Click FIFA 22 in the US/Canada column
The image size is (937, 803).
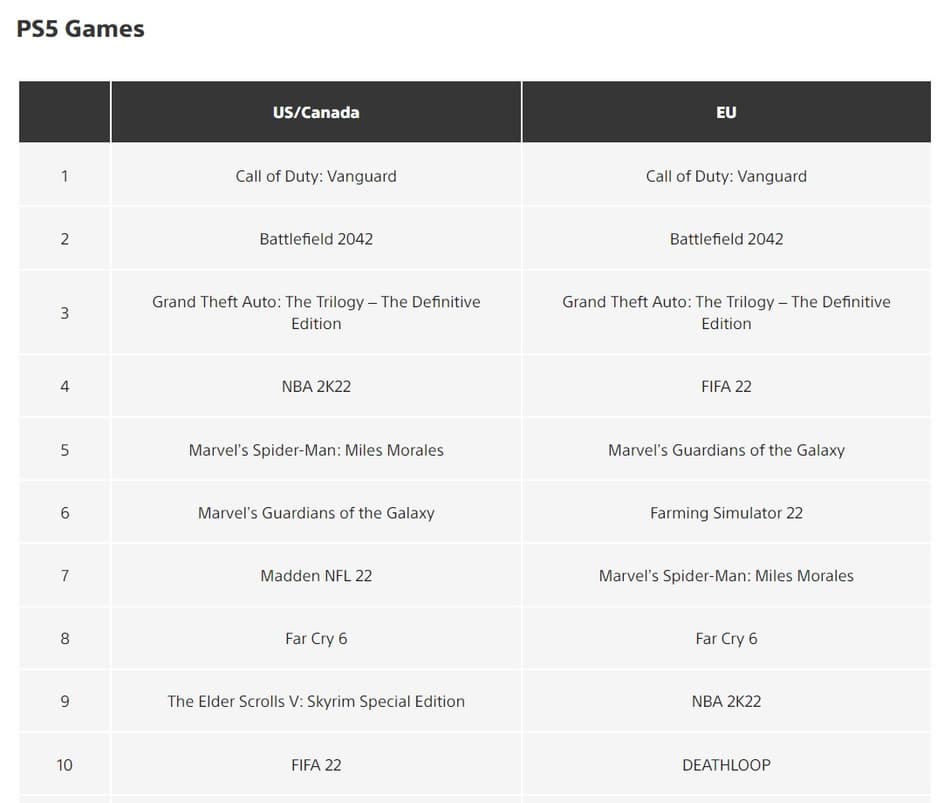pyautogui.click(x=316, y=765)
